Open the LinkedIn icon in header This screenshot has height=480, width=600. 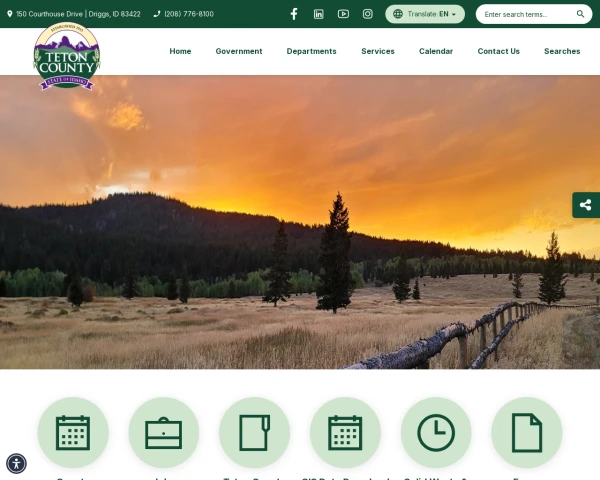pyautogui.click(x=318, y=14)
